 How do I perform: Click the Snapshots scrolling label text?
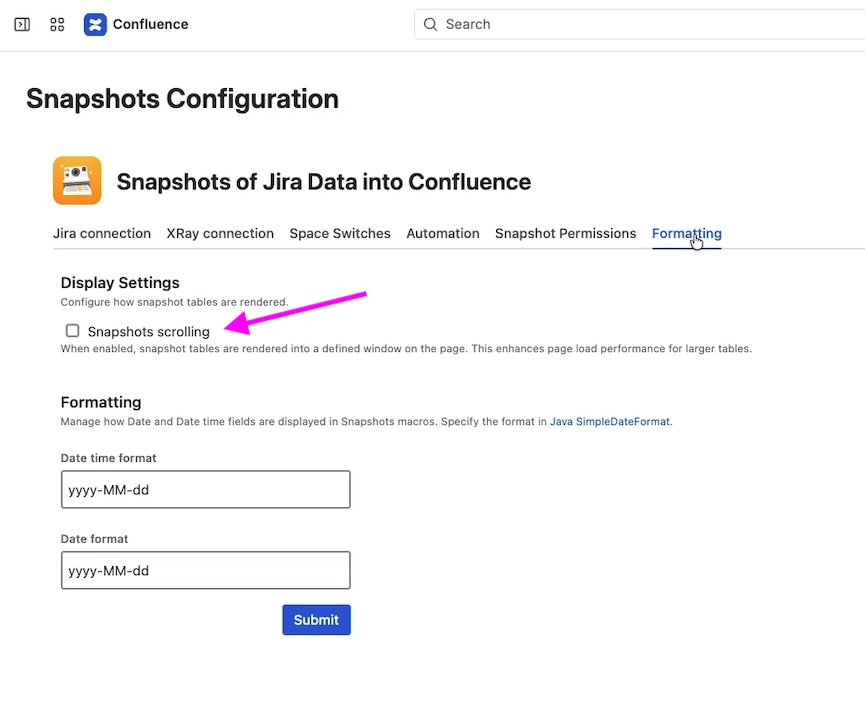coord(149,332)
